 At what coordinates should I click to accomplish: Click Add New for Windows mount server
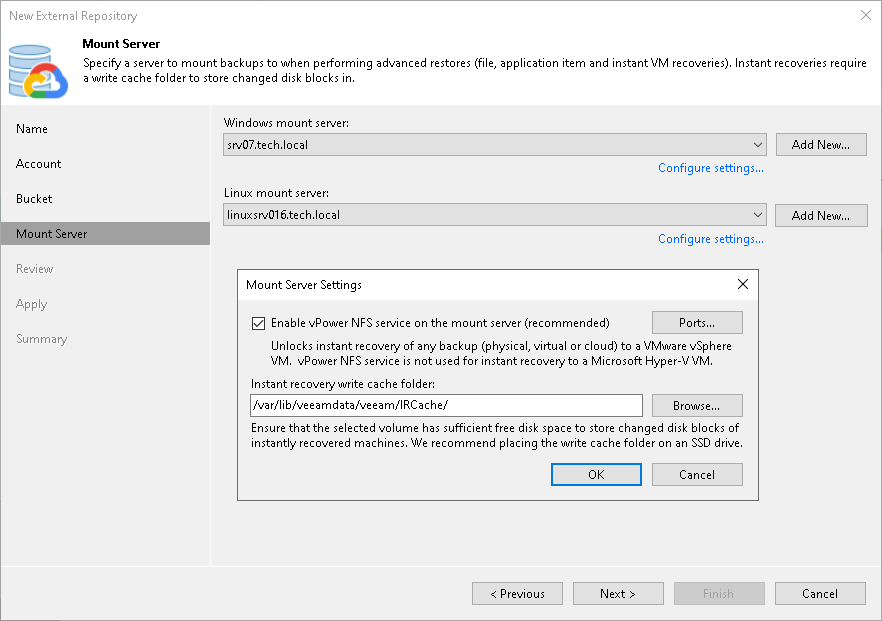click(x=821, y=145)
